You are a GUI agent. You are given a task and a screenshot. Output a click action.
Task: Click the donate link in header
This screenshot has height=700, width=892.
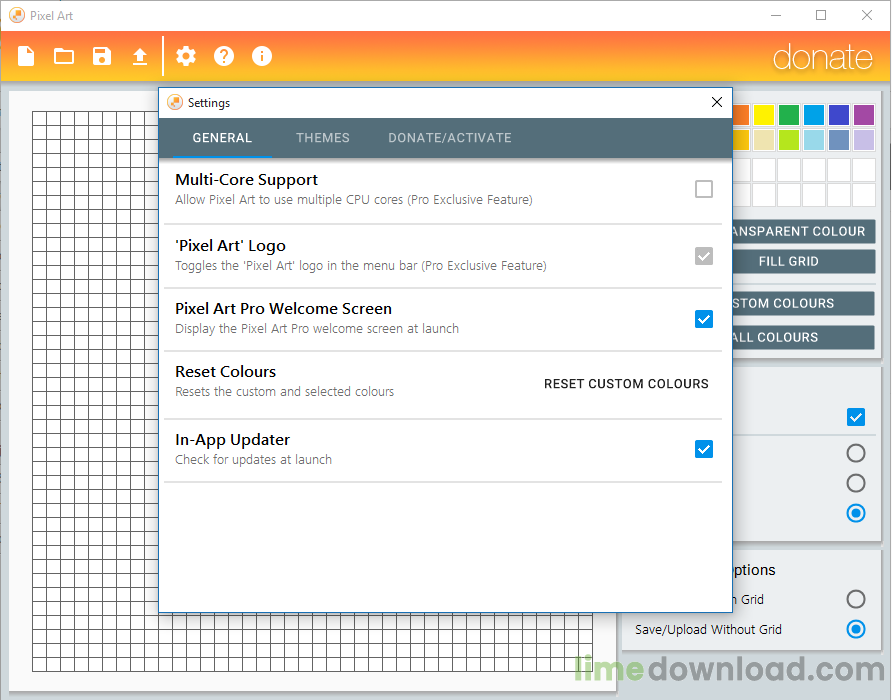click(x=823, y=57)
